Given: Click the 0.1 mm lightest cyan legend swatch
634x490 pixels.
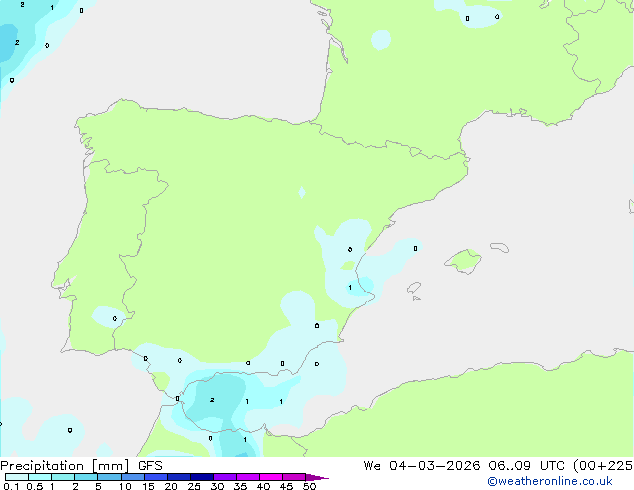Looking at the screenshot, I should pyautogui.click(x=17, y=477).
